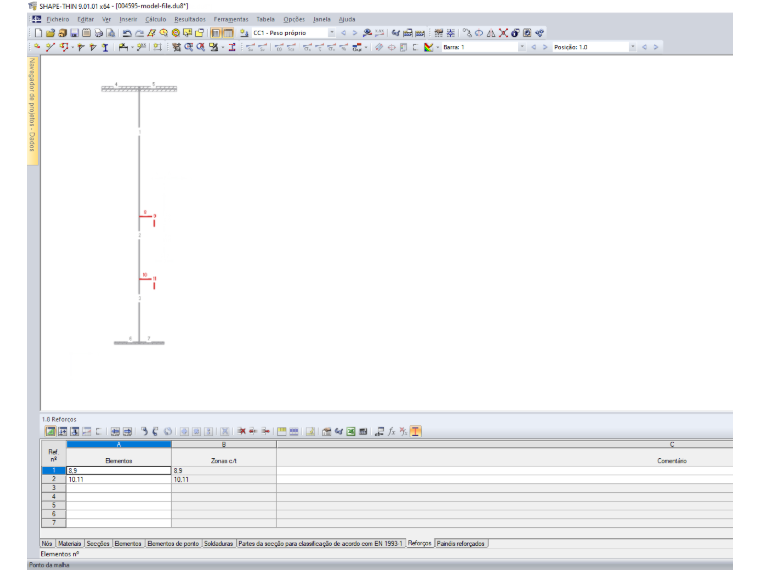The image size is (760, 570).
Task: Select cell 10,11 in Zonas c/t column
Action: click(x=224, y=479)
